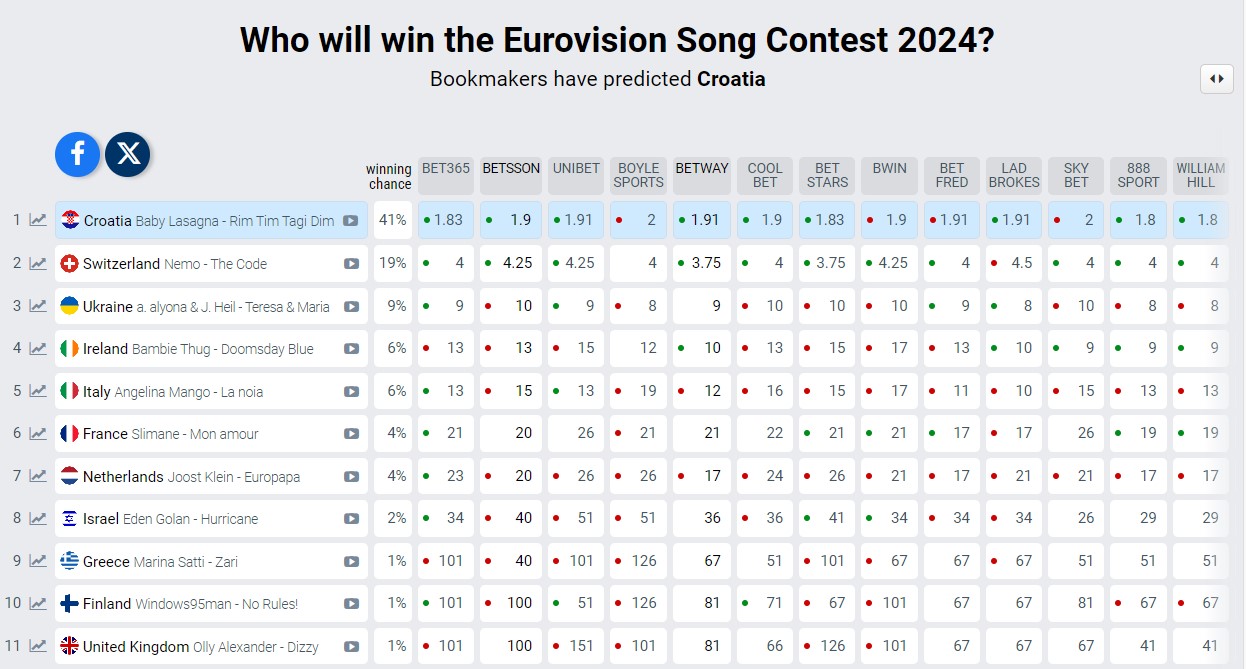Open Italy odds trend chart icon

point(38,391)
